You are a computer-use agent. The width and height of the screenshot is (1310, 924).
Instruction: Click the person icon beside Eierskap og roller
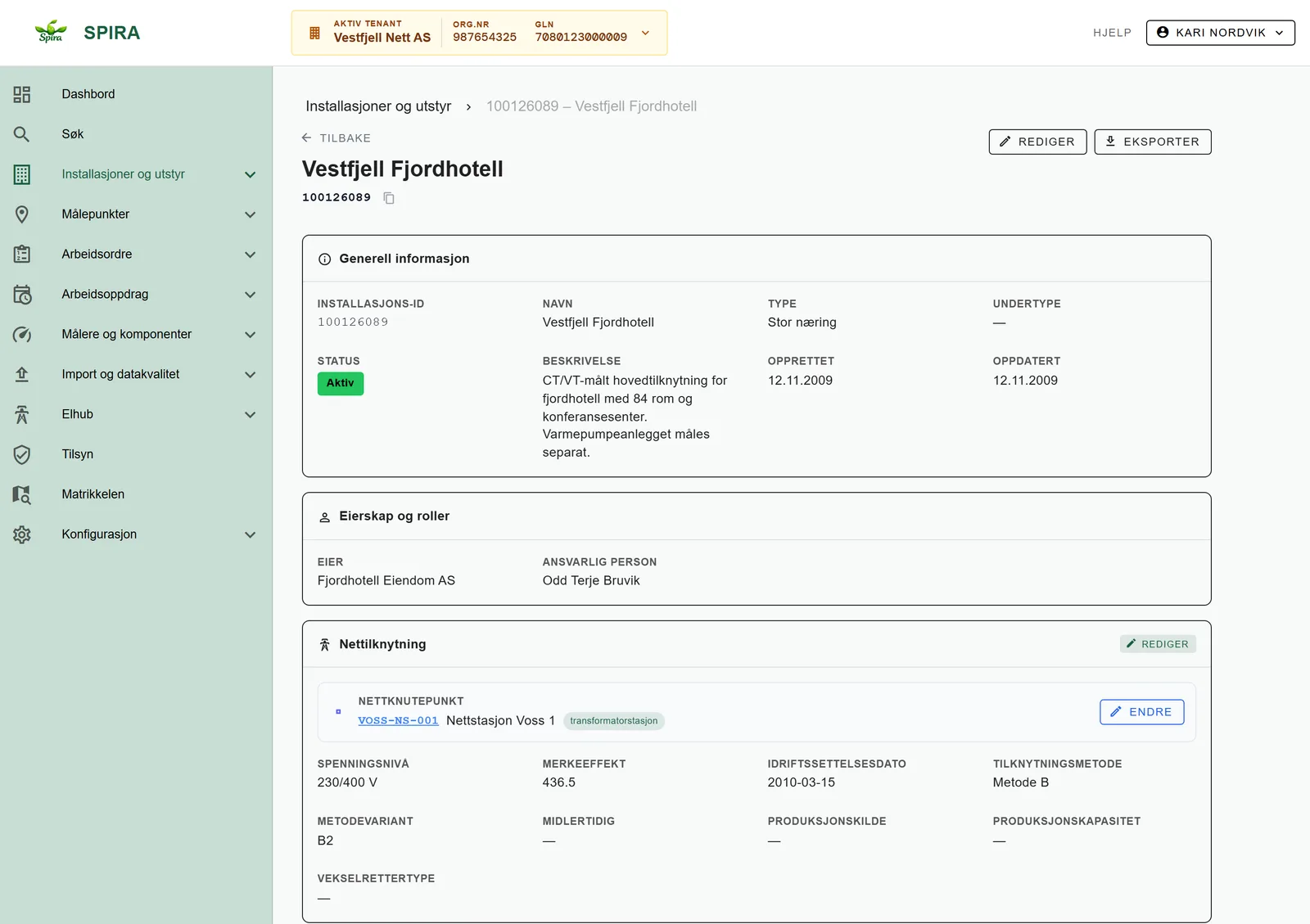tap(324, 517)
